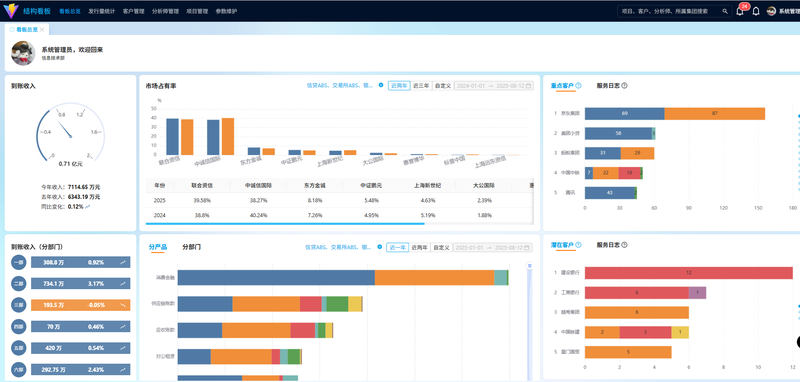Click the 二部 department circle
Screen dimensions: 800x382
pyautogui.click(x=19, y=284)
